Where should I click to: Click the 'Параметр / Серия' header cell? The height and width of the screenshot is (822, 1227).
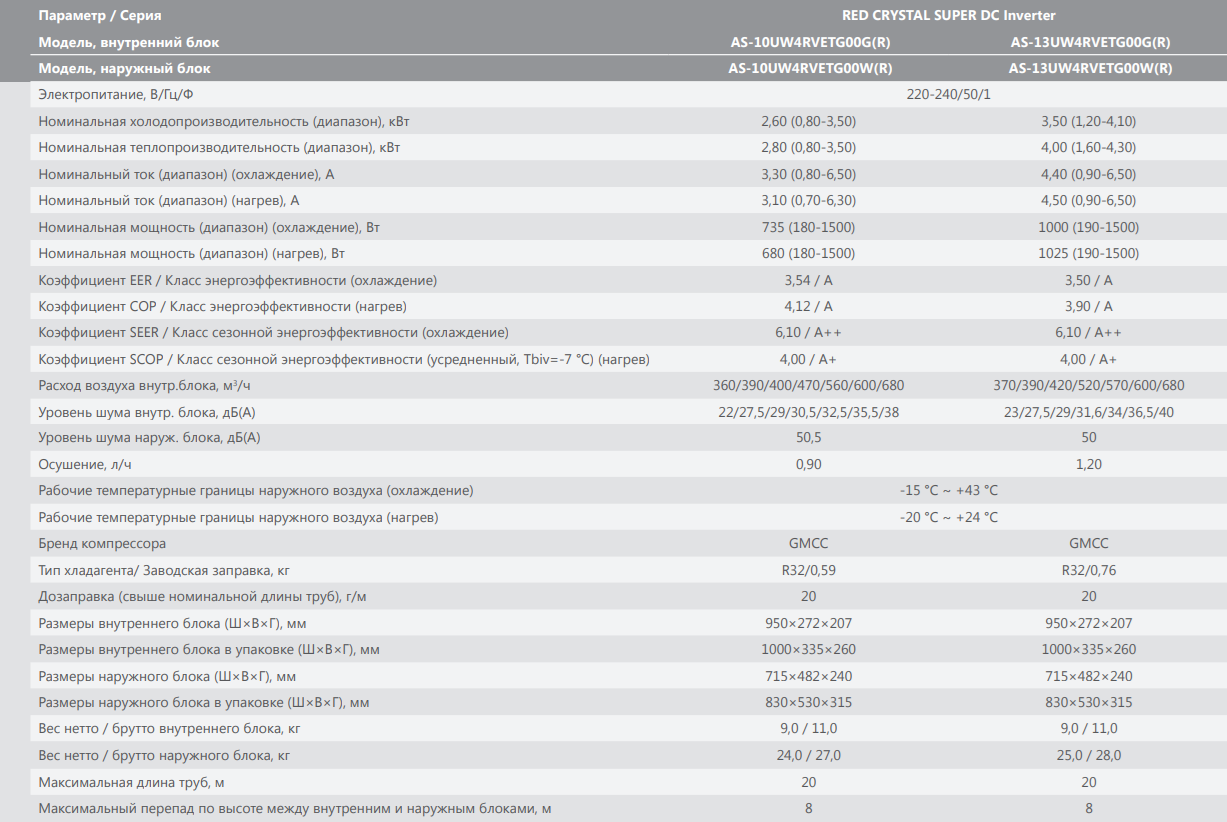point(100,16)
